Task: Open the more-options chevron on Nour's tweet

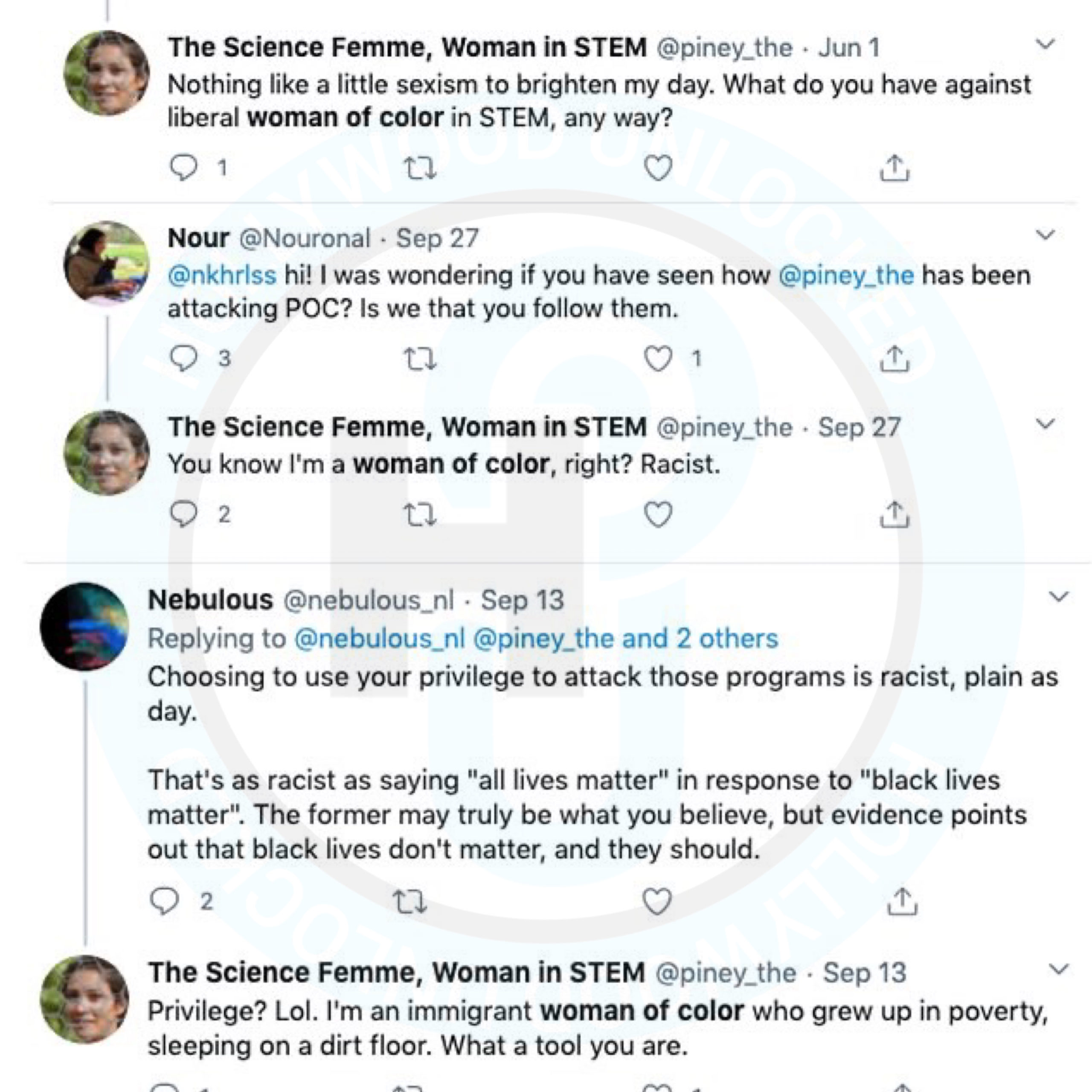Action: tap(1045, 235)
